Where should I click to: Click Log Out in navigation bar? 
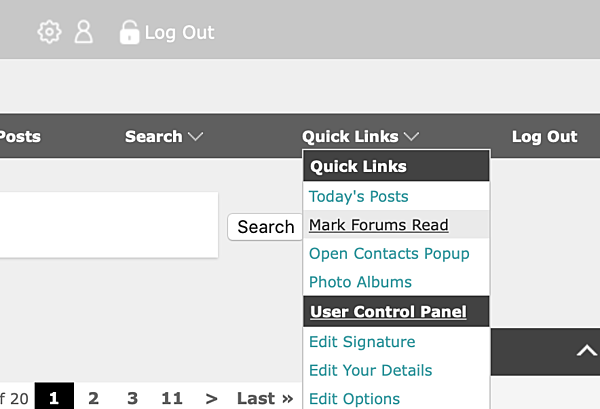544,137
